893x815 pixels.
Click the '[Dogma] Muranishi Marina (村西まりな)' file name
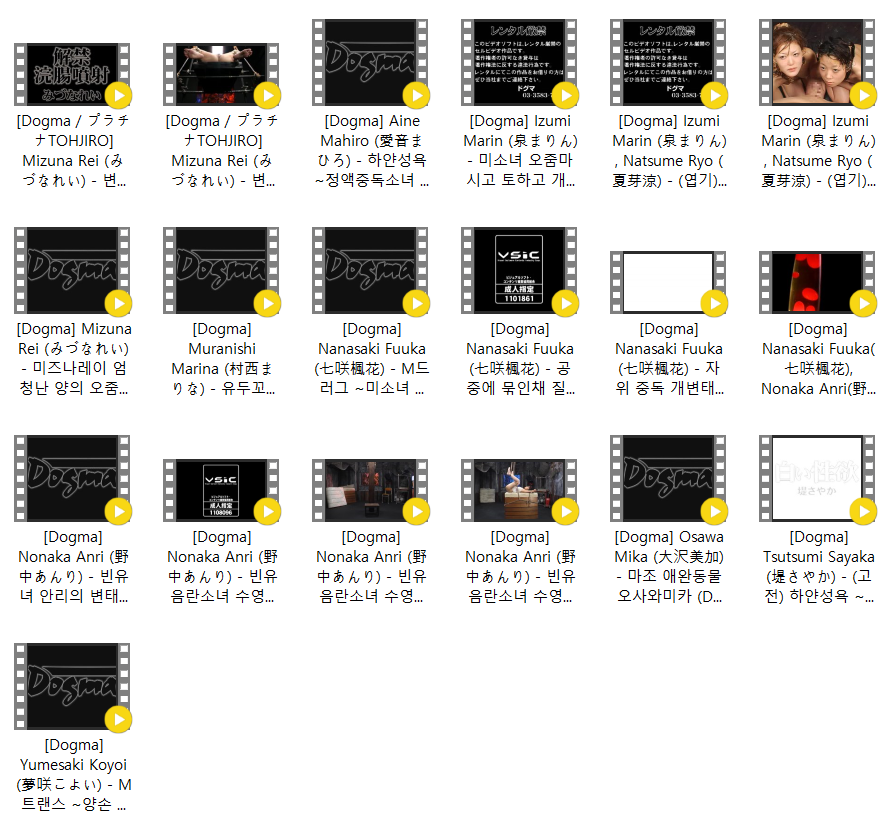click(x=222, y=359)
